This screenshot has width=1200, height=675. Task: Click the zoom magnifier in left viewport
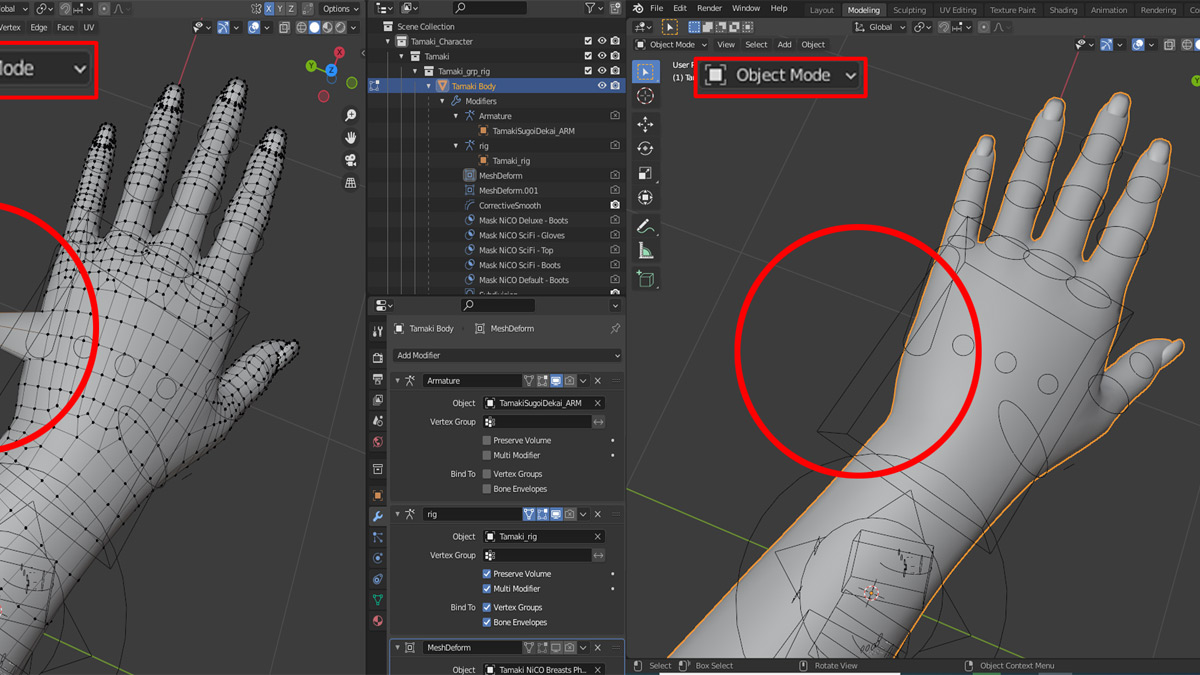[x=351, y=116]
